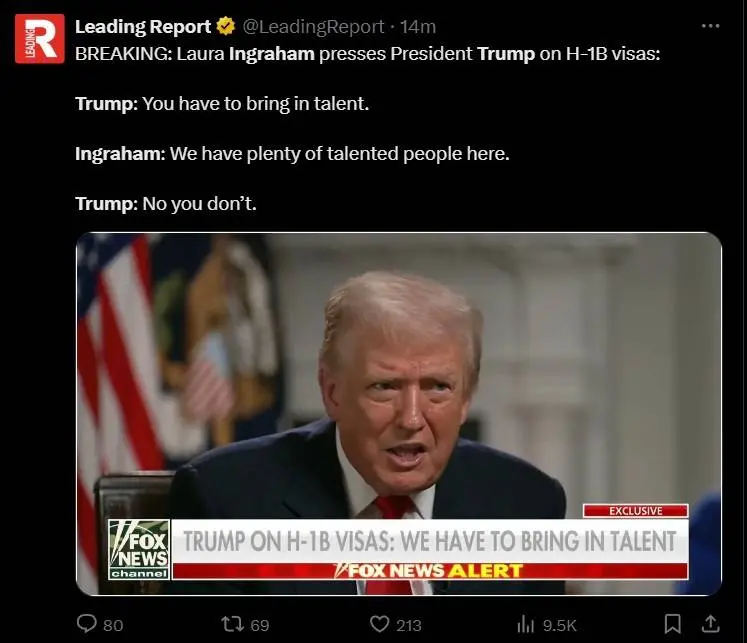The image size is (747, 643).
Task: Click the 213 likes count
Action: pos(409,625)
